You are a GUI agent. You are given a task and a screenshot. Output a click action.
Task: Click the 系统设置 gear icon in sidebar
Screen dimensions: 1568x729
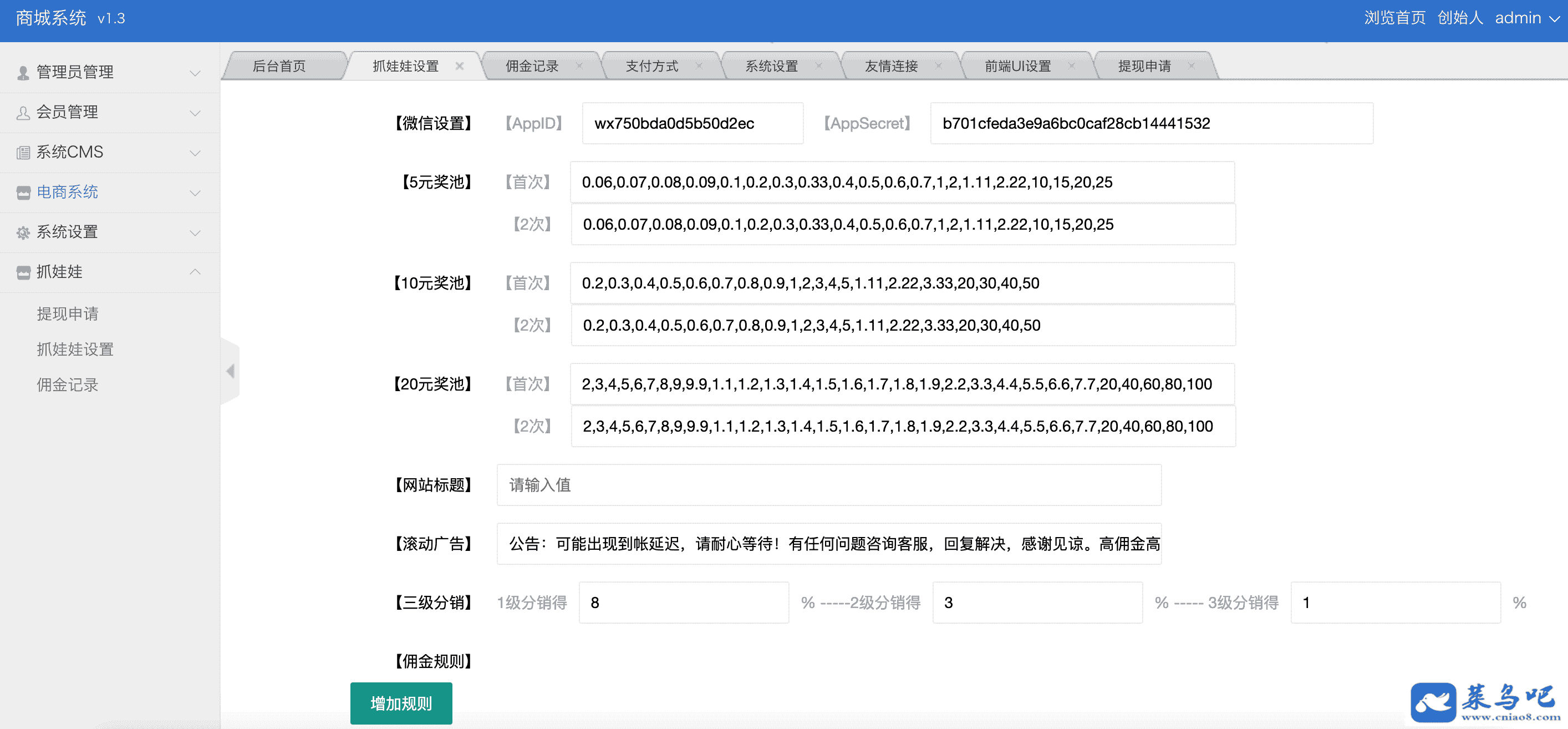pyautogui.click(x=23, y=232)
